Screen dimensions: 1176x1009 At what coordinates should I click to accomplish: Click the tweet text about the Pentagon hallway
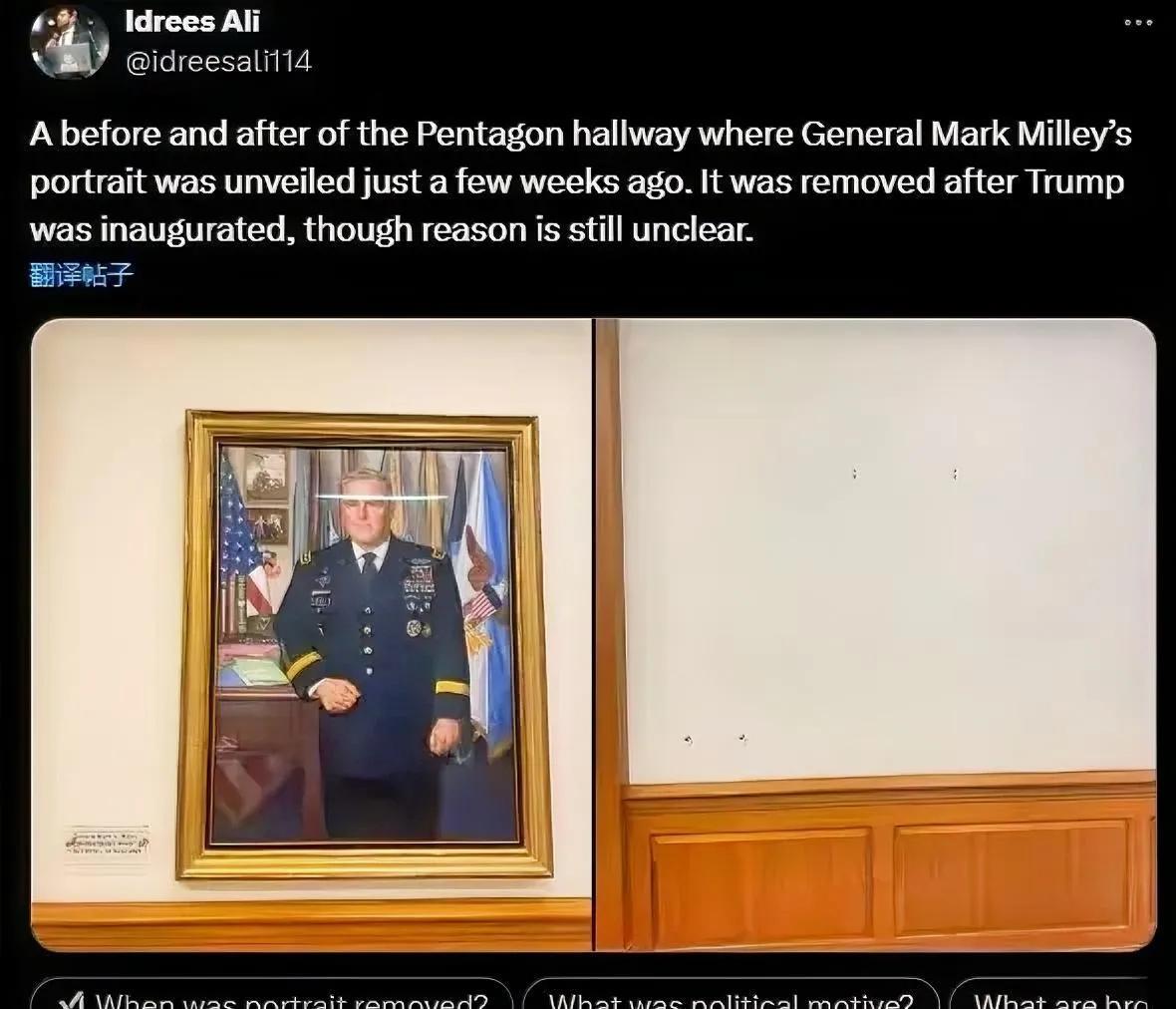coord(579,181)
